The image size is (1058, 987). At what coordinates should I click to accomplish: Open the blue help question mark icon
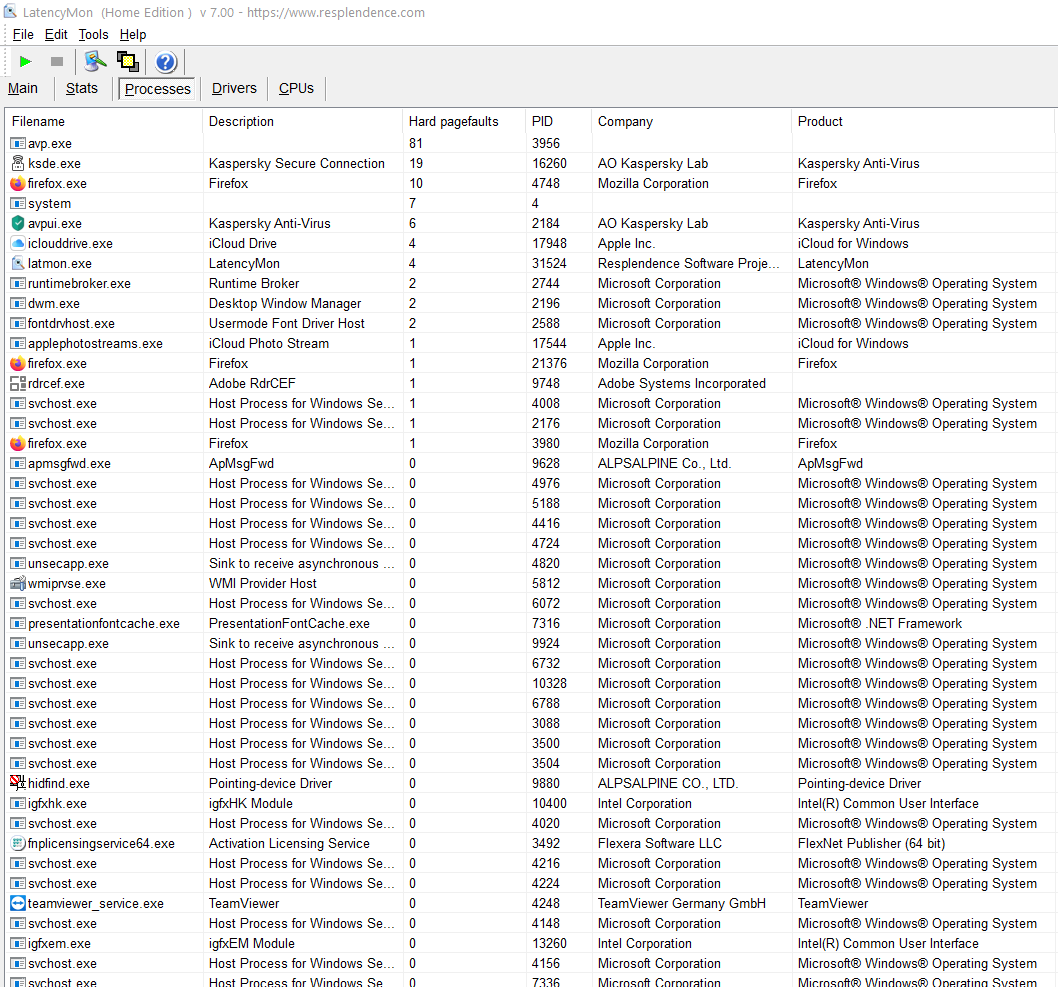click(x=165, y=62)
